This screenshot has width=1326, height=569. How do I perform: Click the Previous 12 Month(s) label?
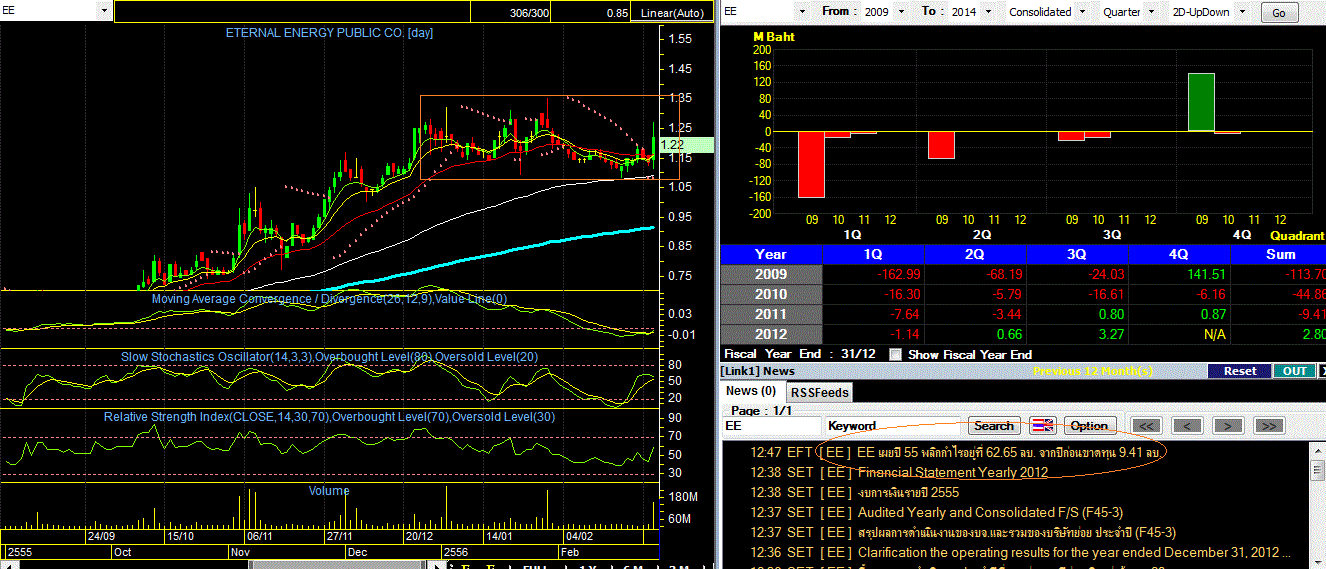tap(1093, 371)
